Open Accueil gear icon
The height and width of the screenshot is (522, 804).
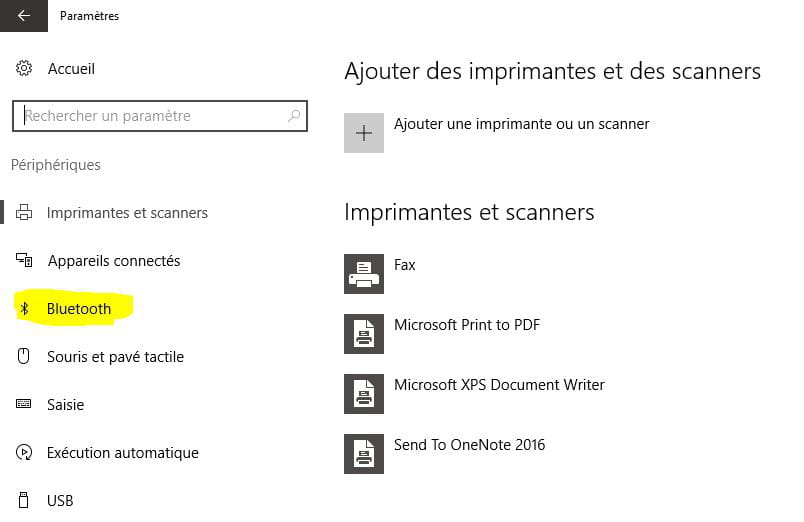click(24, 68)
